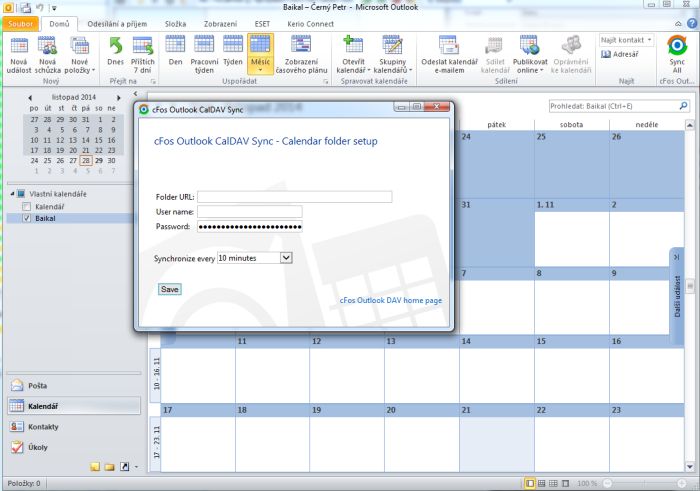Click the Password field
Image resolution: width=700 pixels, height=491 pixels.
pyautogui.click(x=250, y=226)
